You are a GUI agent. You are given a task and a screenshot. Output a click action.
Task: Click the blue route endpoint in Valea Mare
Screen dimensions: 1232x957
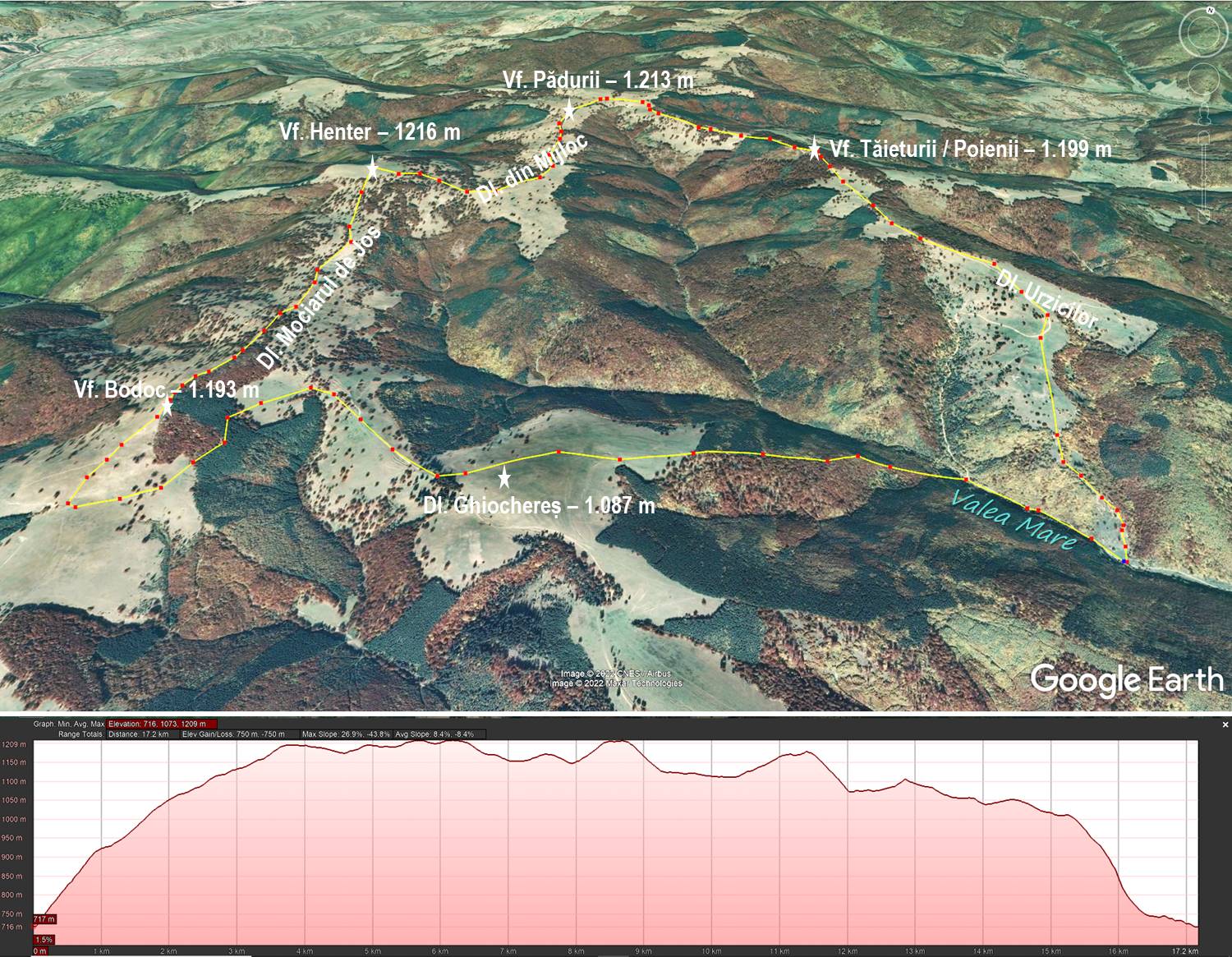(1124, 561)
